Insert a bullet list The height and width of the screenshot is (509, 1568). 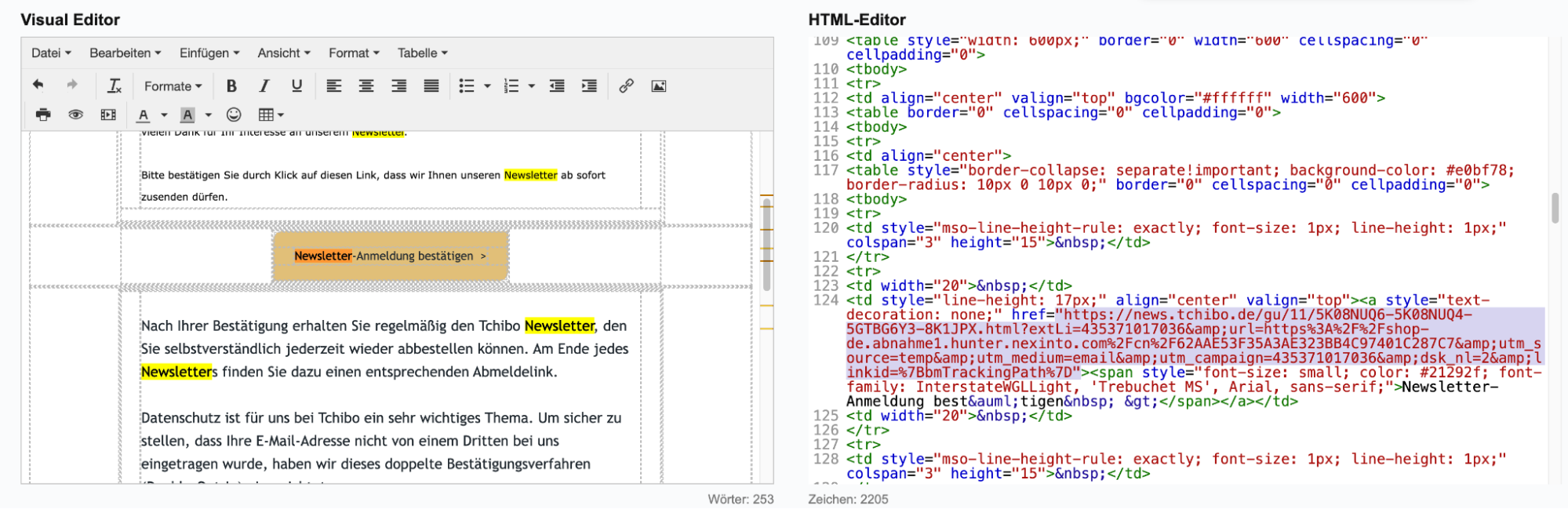467,85
